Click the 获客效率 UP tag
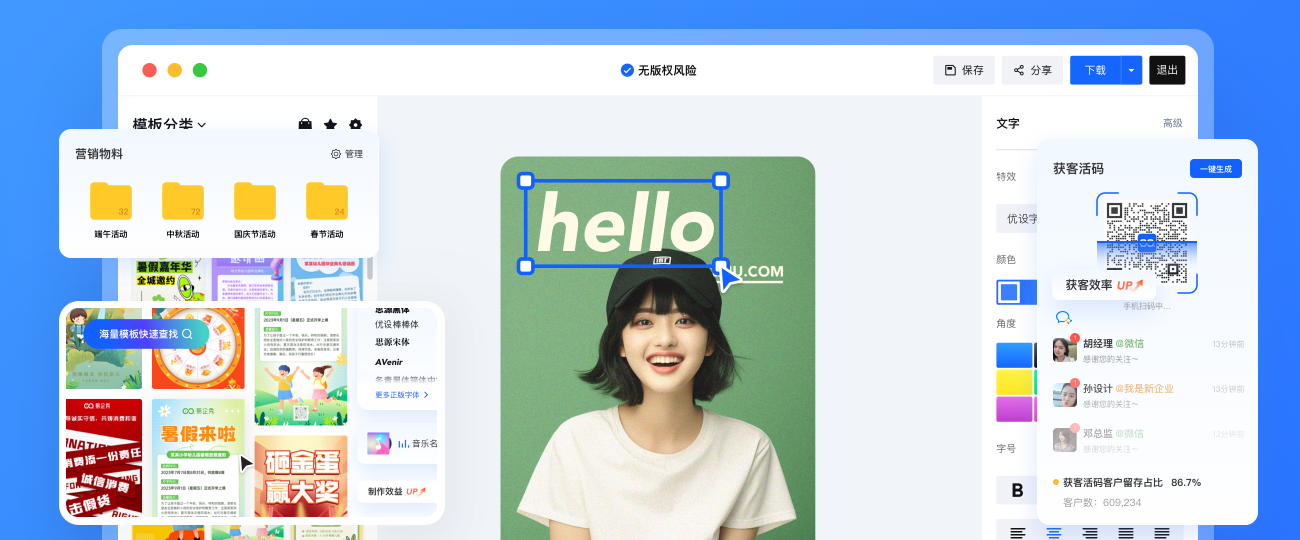This screenshot has height=540, width=1300. [x=1104, y=285]
